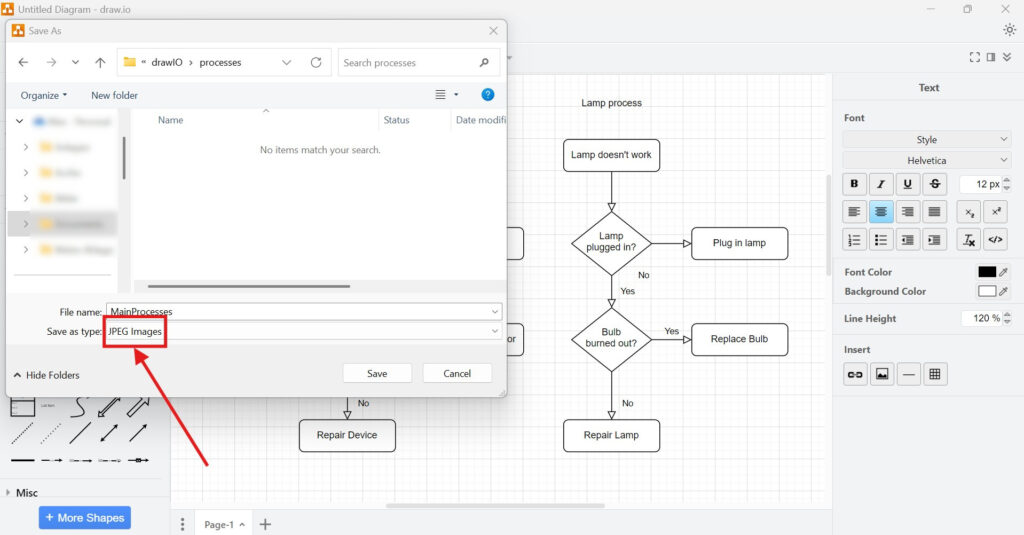Click the black Font Color swatch

click(987, 272)
